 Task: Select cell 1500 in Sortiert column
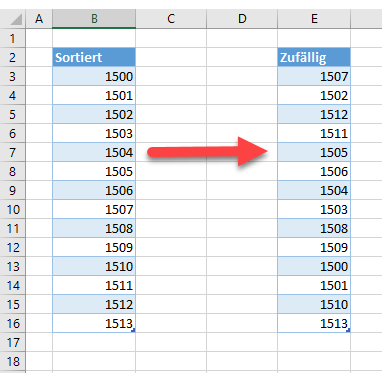(94, 76)
